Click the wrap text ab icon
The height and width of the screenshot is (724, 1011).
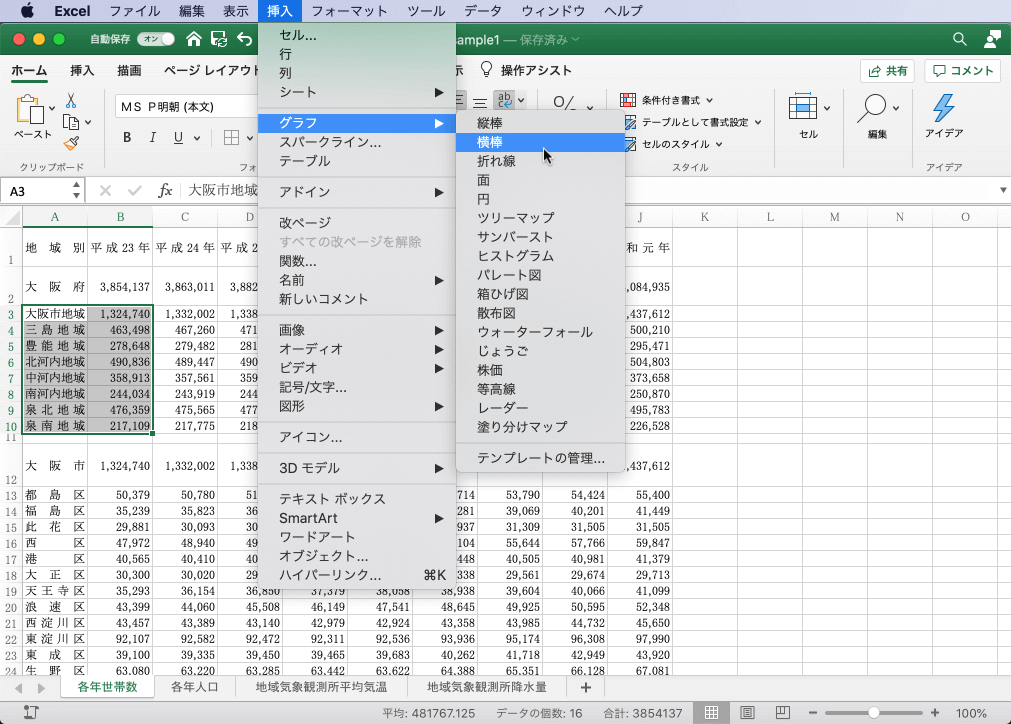[504, 100]
